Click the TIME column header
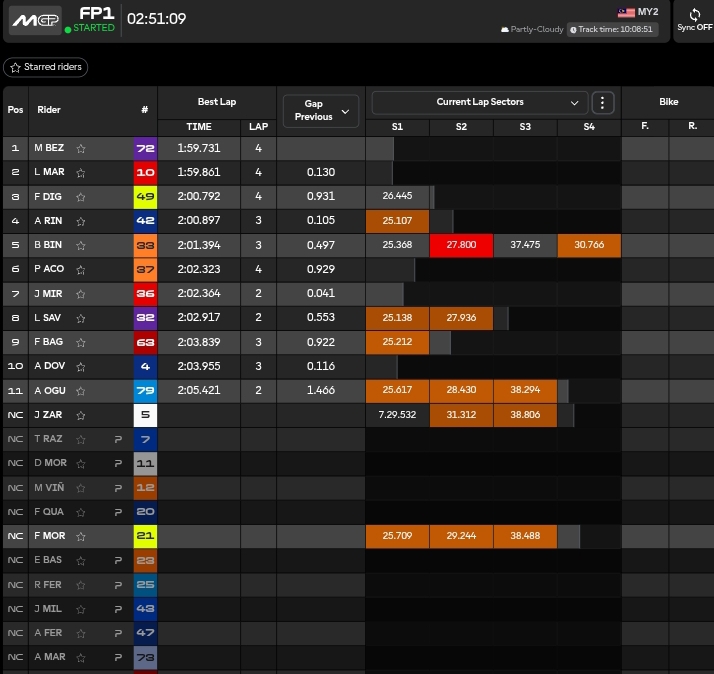Screen dimensions: 714x674 tap(199, 127)
